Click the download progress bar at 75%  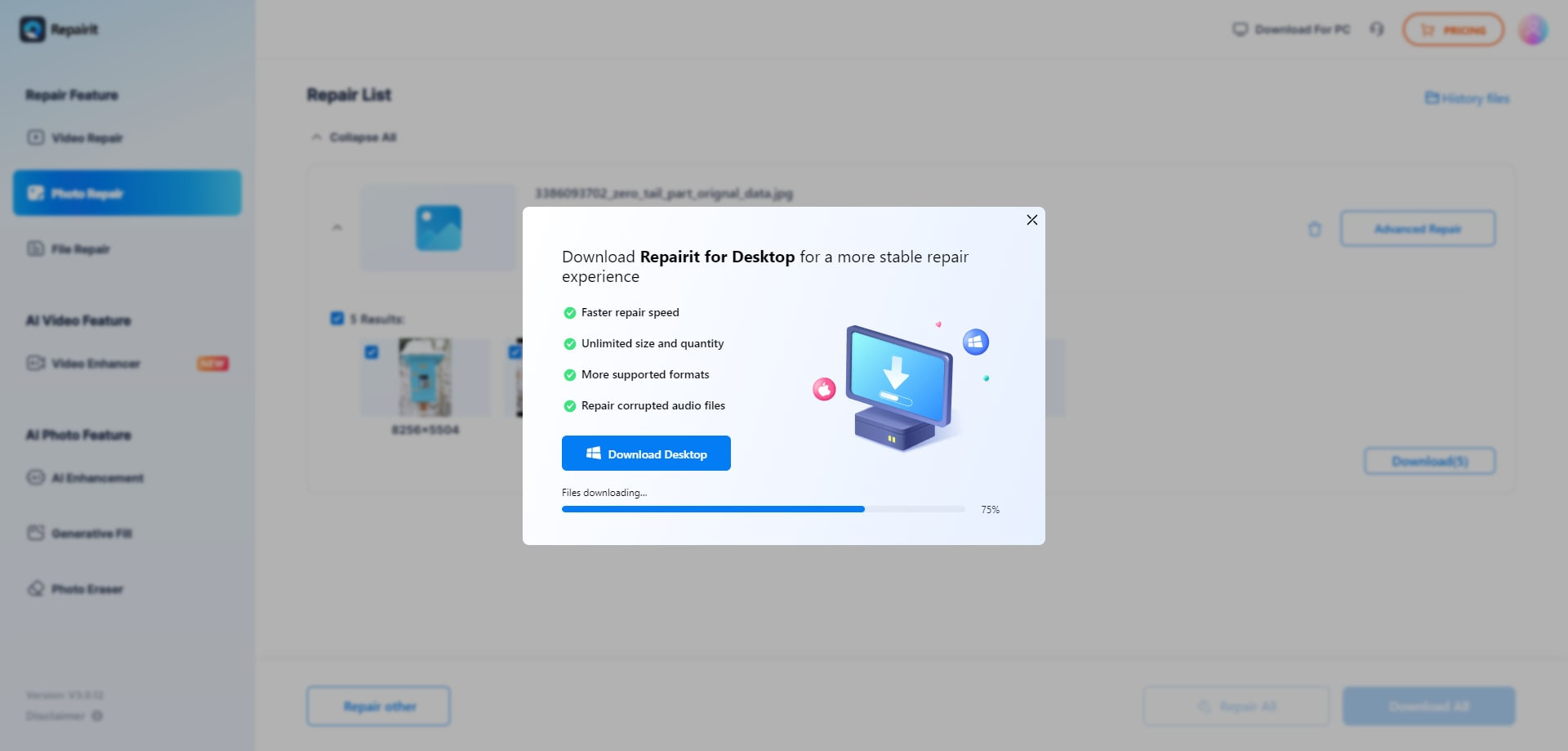763,509
